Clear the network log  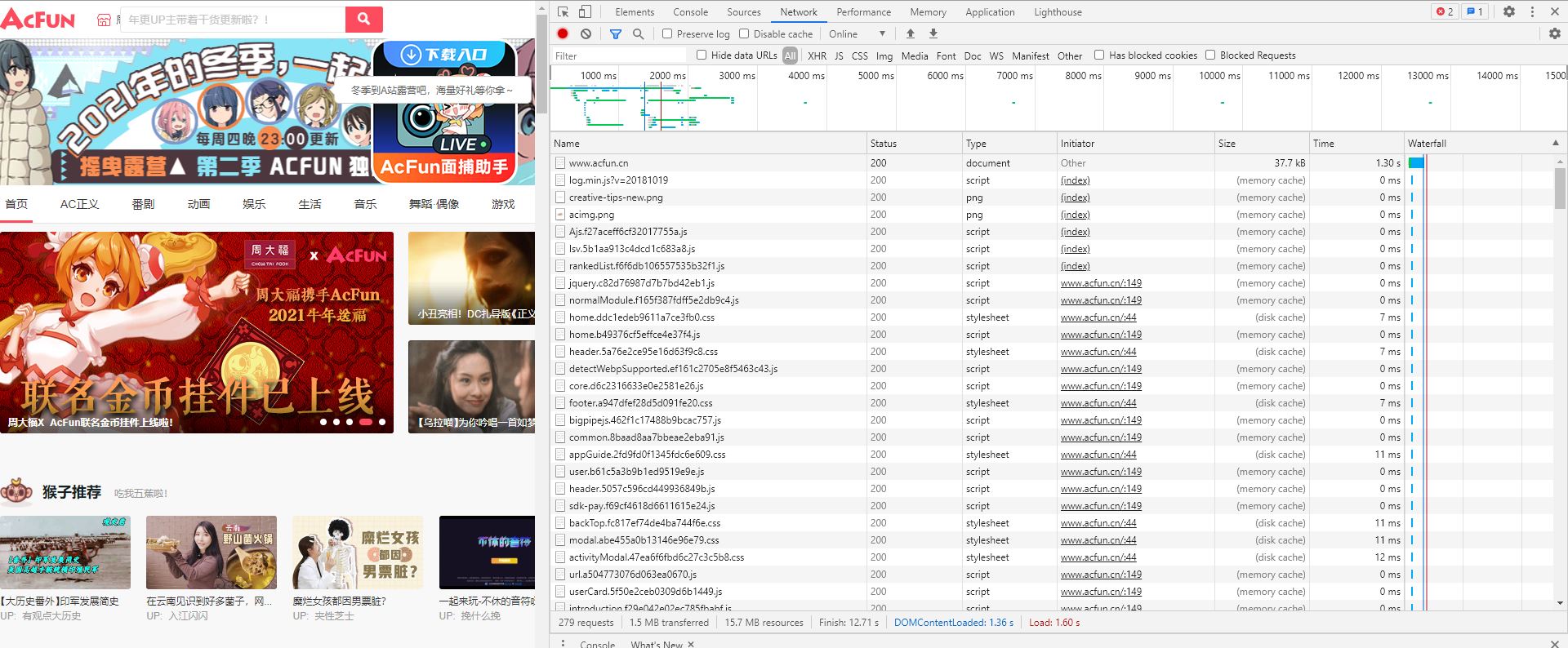[586, 33]
